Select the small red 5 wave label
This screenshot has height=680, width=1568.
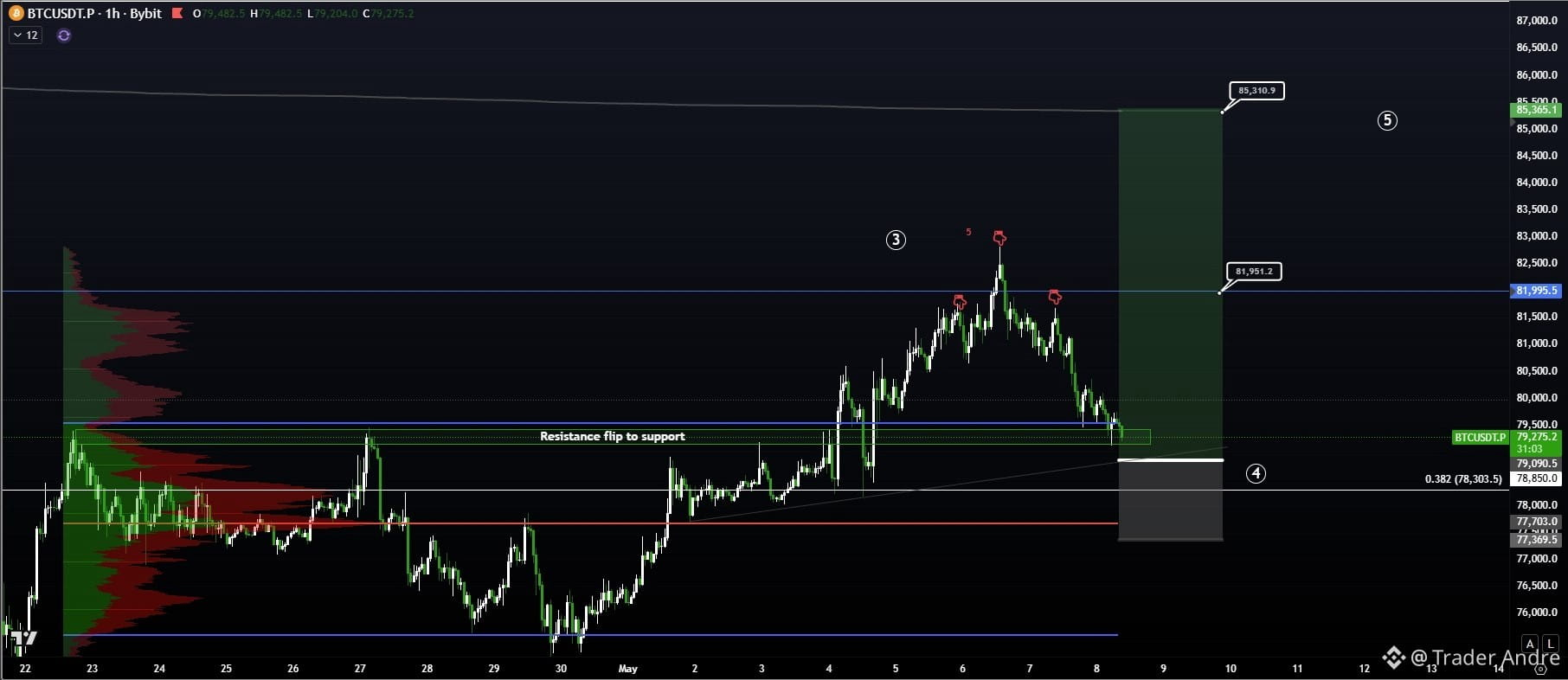pyautogui.click(x=968, y=232)
